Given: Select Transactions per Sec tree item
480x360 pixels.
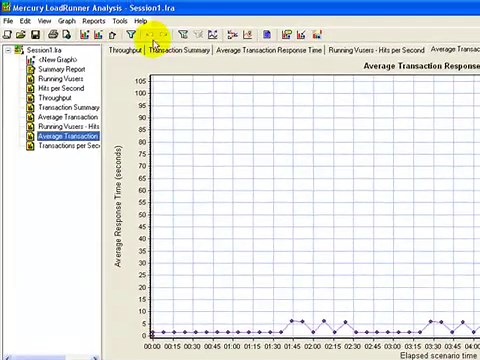Looking at the screenshot, I should (69, 146).
